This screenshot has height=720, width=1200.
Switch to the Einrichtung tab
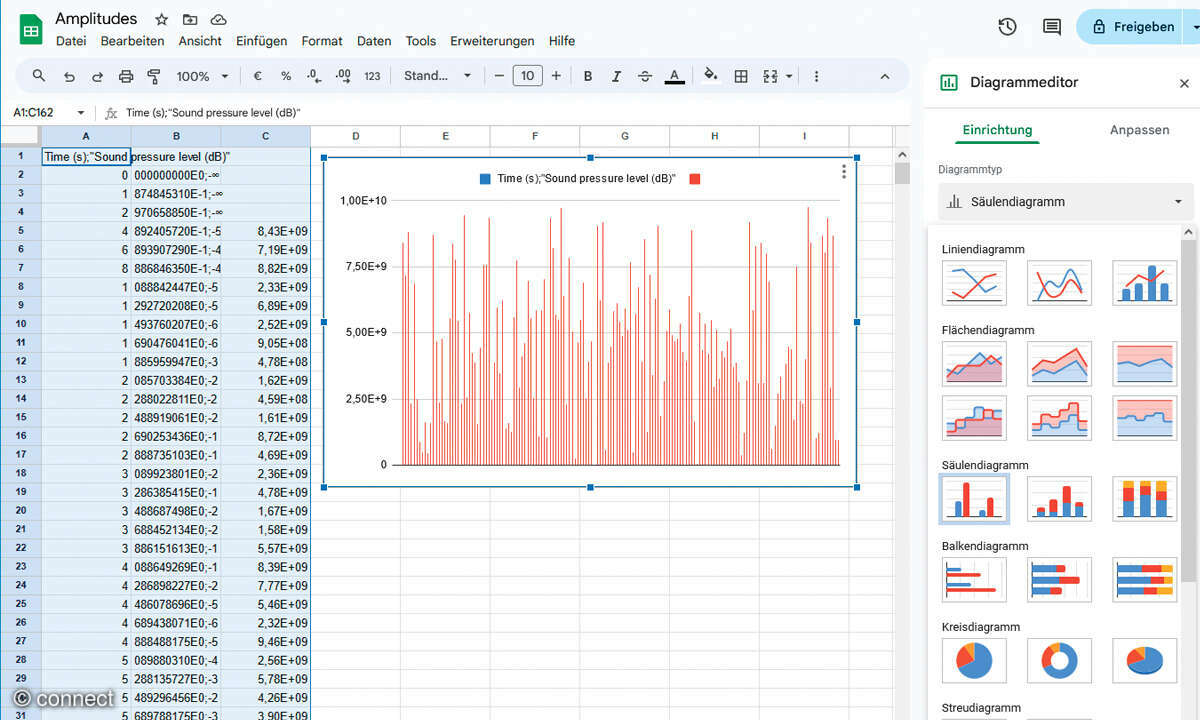click(997, 130)
